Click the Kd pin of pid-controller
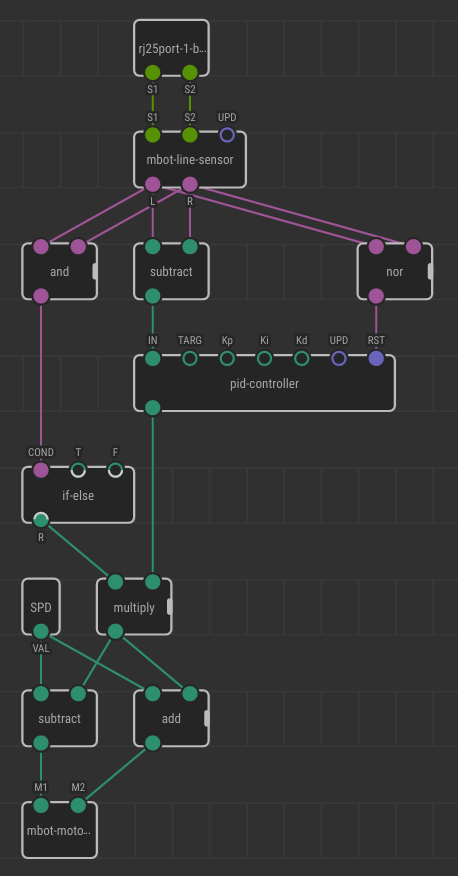This screenshot has width=458, height=876. 302,359
